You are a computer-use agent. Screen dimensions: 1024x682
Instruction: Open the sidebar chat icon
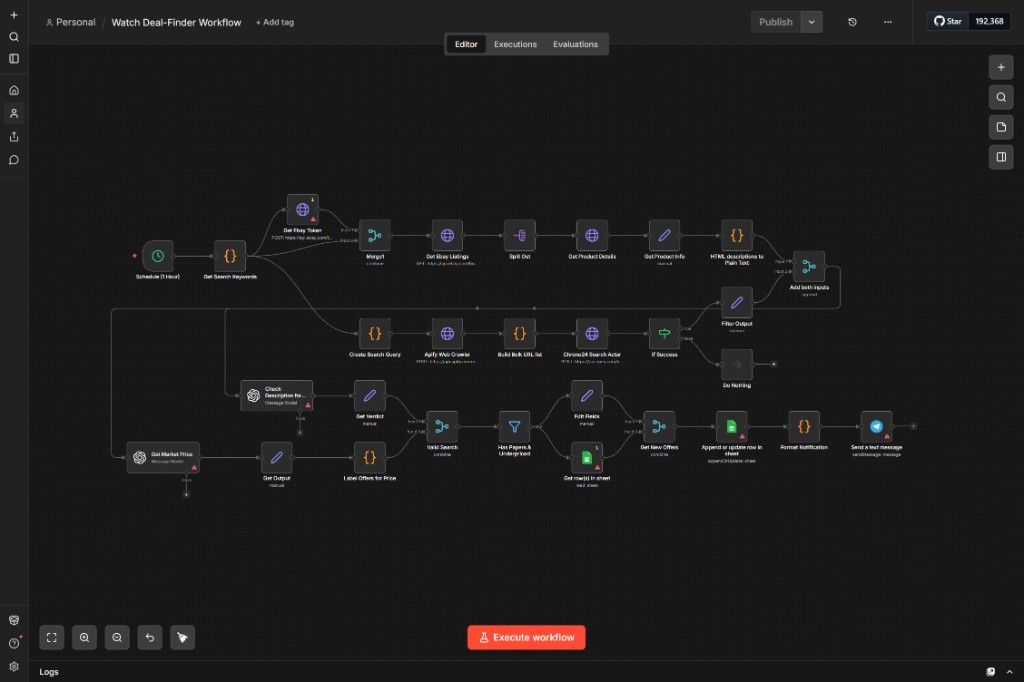tap(14, 160)
